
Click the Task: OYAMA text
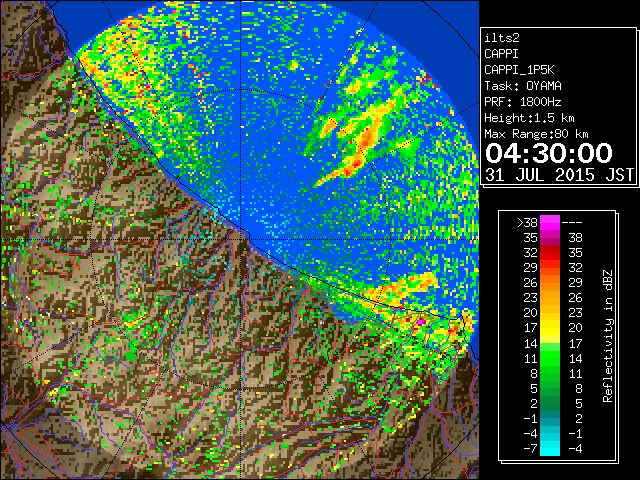(523, 86)
